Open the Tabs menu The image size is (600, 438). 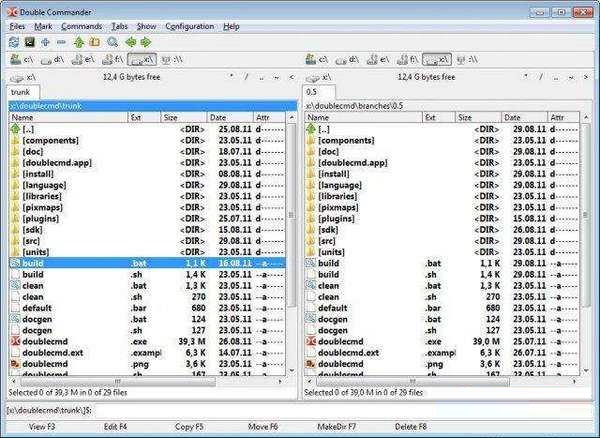click(119, 26)
